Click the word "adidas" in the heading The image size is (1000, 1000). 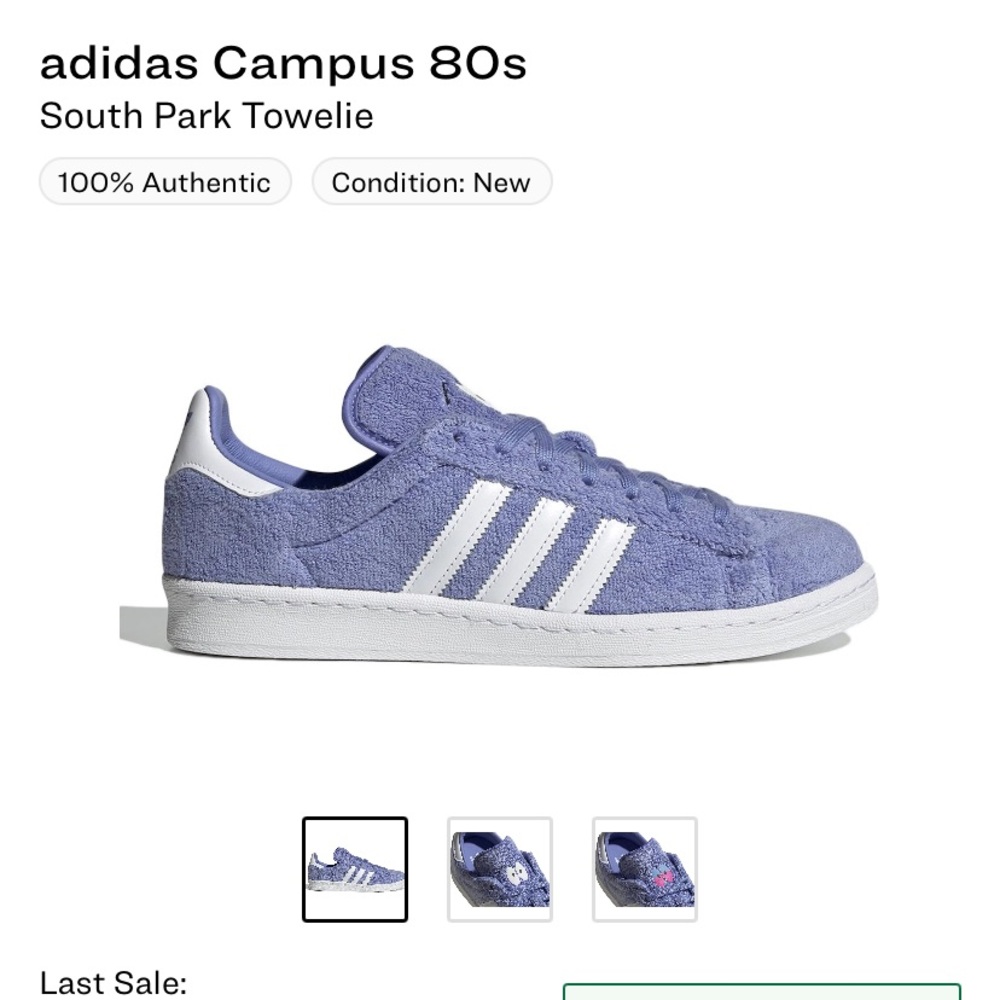point(118,65)
